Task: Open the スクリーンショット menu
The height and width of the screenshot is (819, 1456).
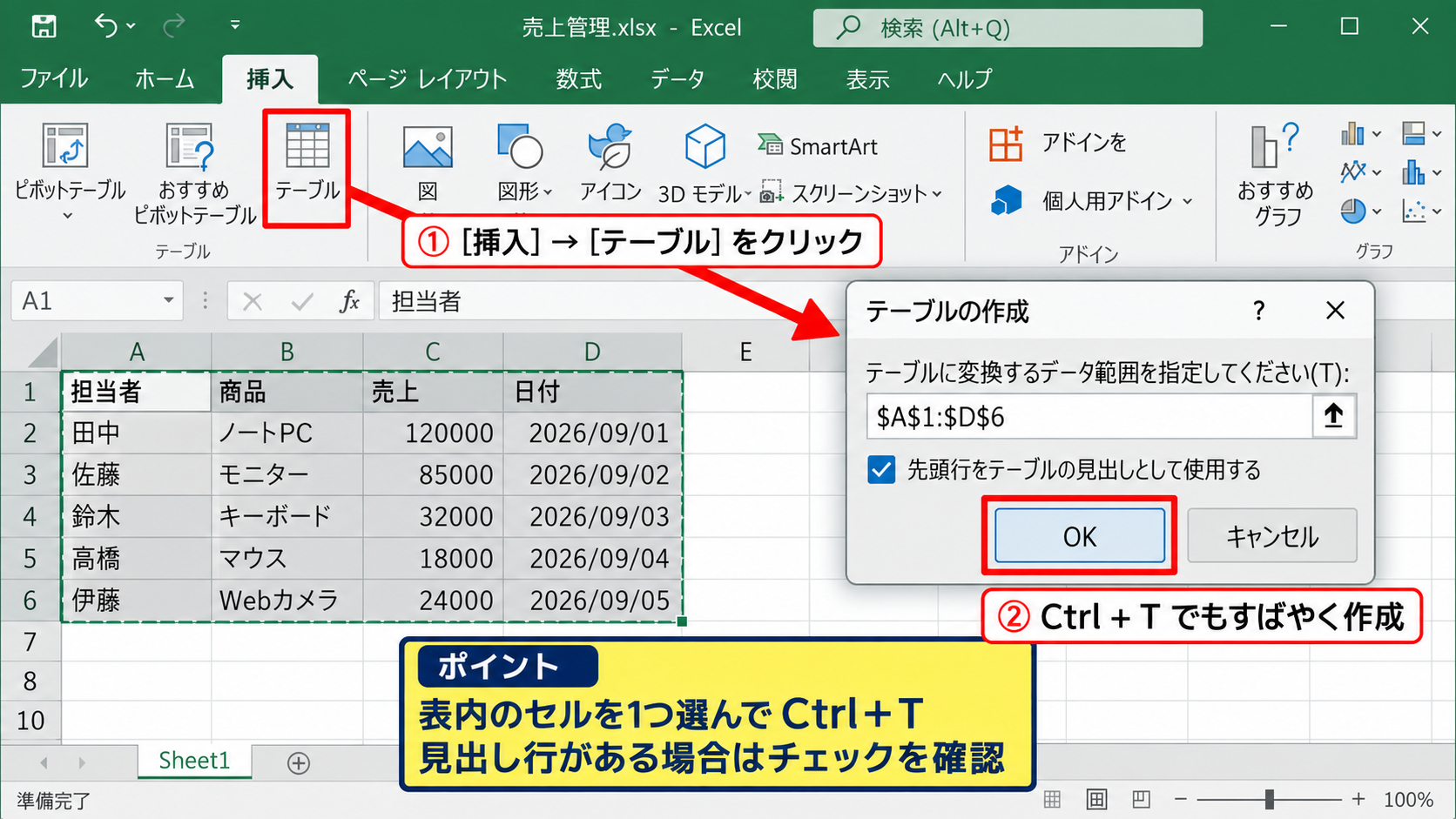Action: tap(851, 193)
